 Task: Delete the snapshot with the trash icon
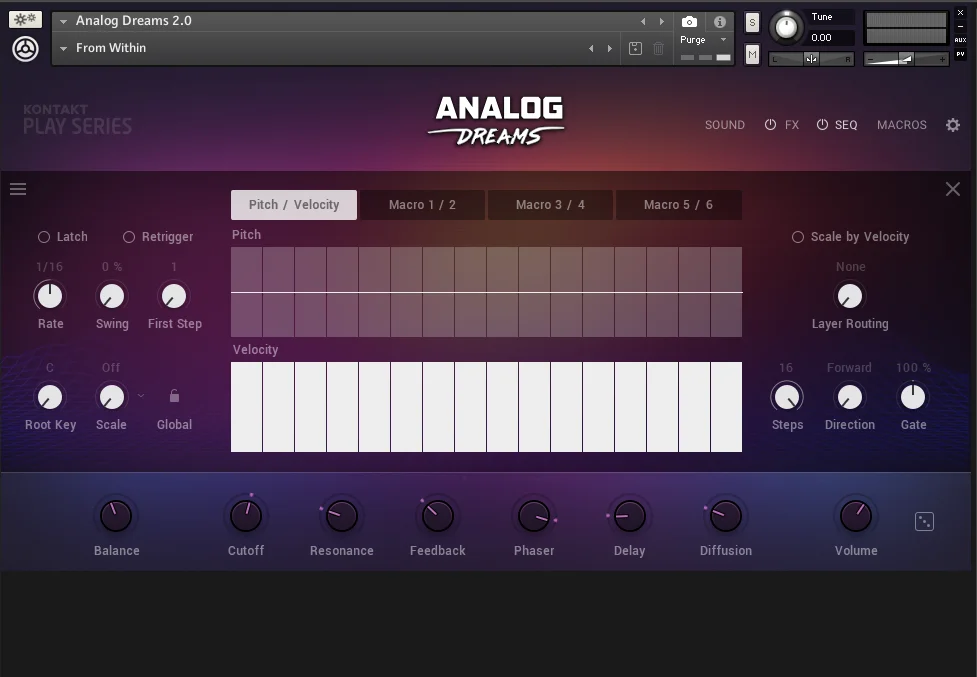[x=658, y=49]
